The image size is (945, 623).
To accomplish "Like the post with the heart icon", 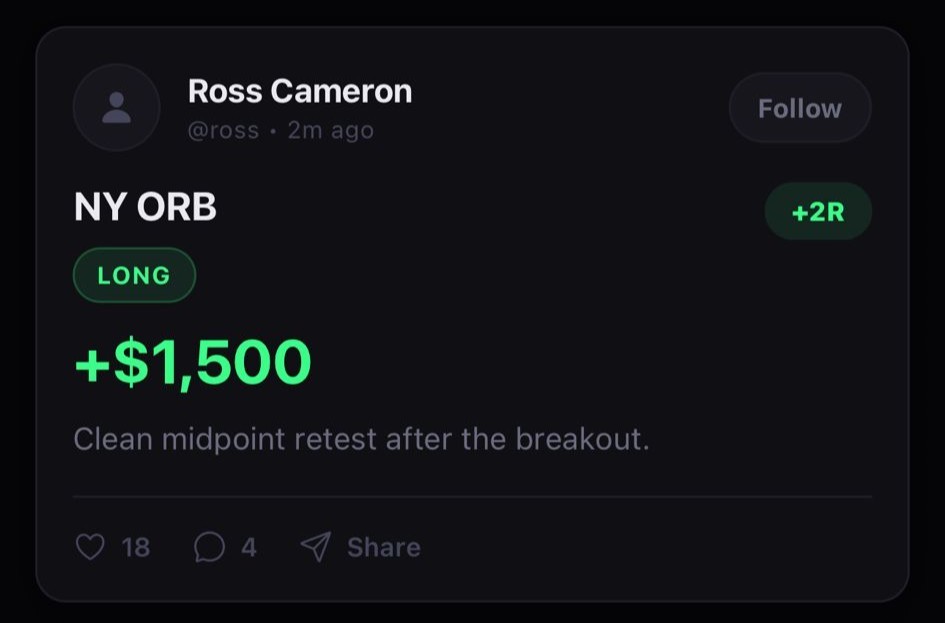I will 90,547.
